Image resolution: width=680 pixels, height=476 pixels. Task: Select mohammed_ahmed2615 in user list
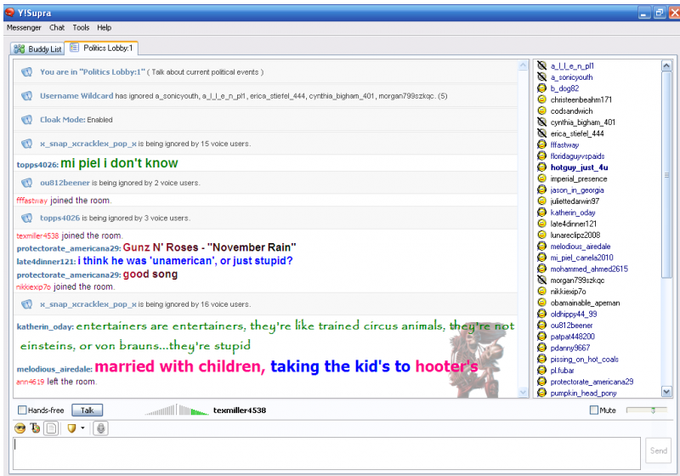[589, 268]
